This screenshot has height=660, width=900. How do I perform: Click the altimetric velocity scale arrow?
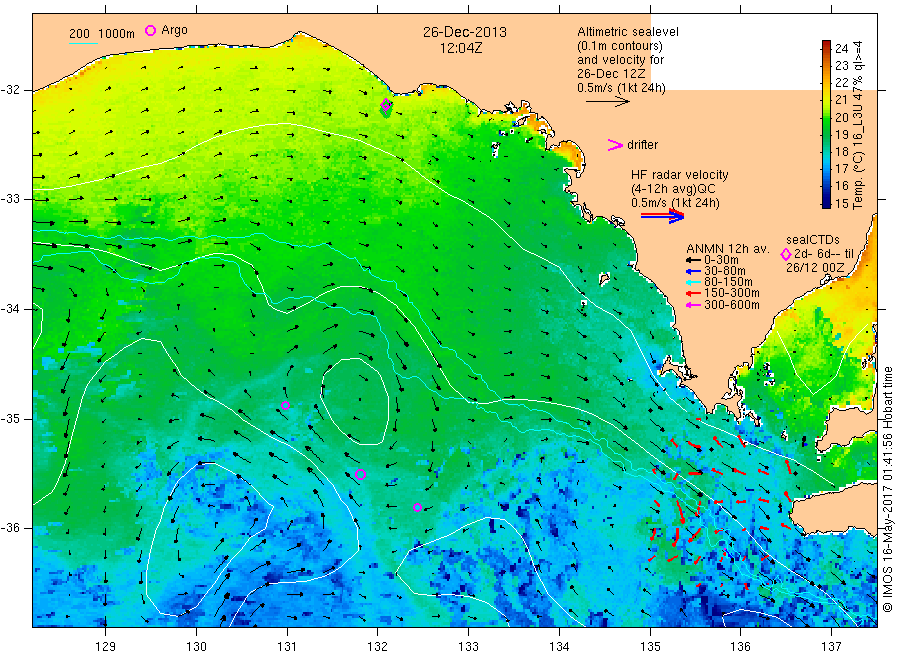coord(608,102)
